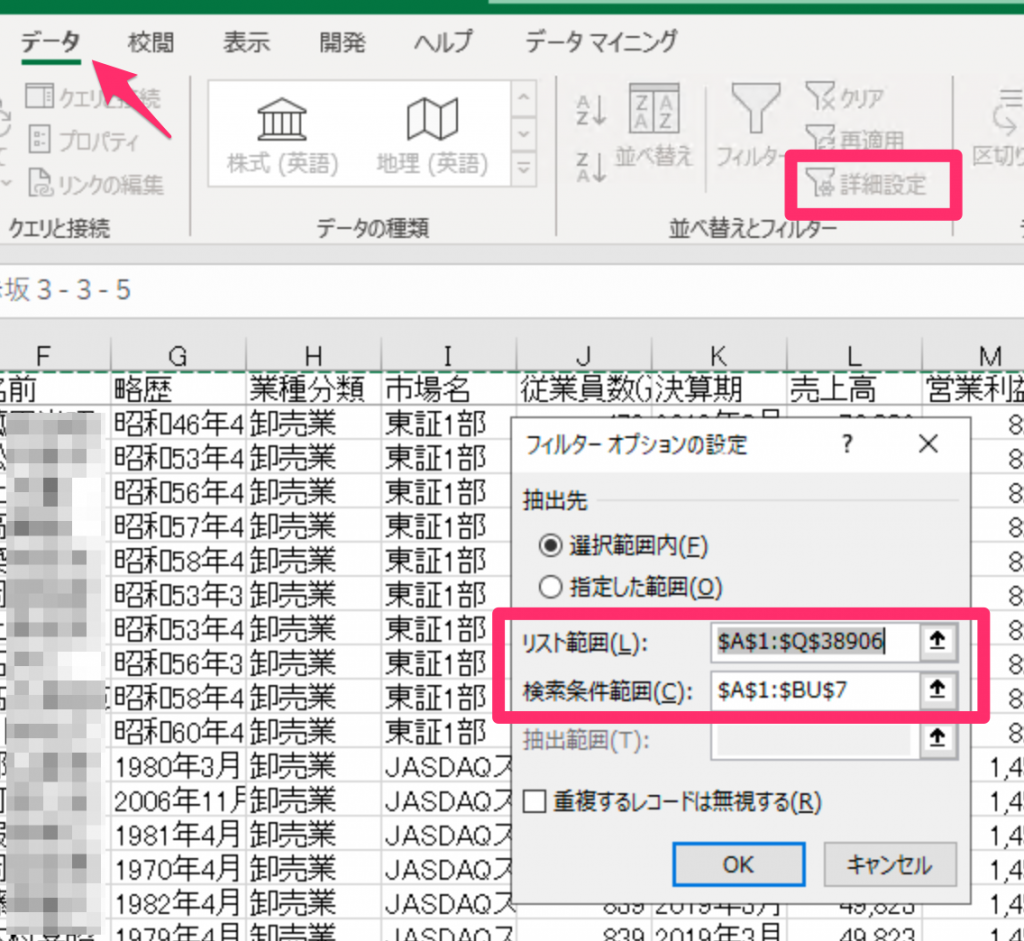Select the 地理 (英語) data type

(432, 136)
